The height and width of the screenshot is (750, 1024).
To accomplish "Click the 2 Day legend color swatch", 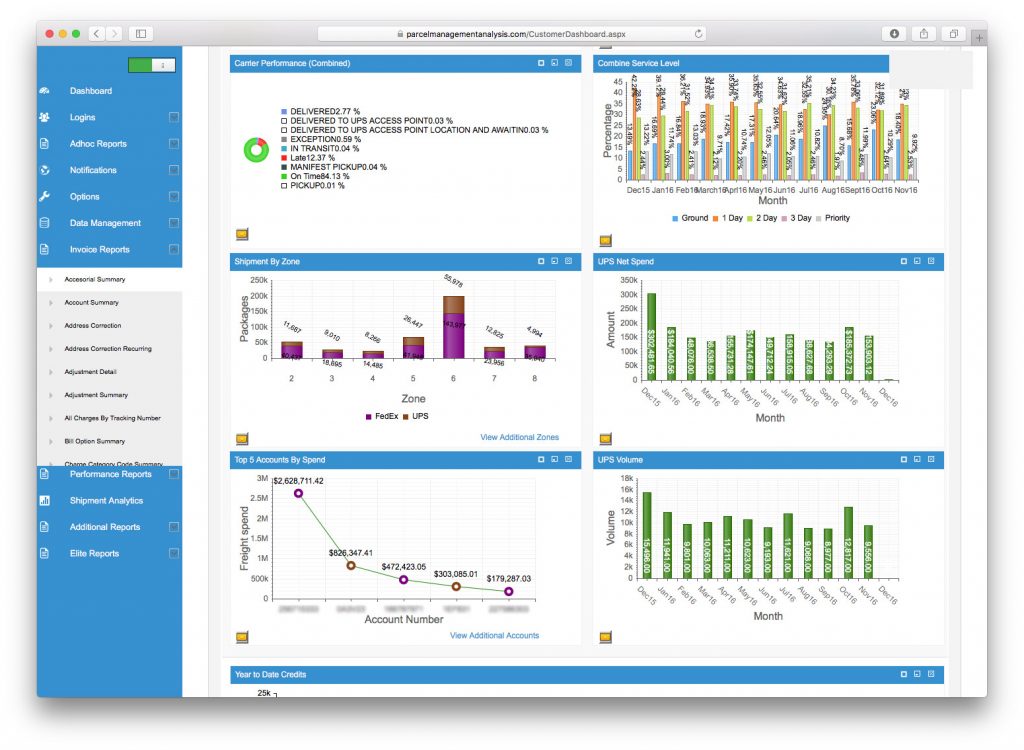I will coord(748,217).
